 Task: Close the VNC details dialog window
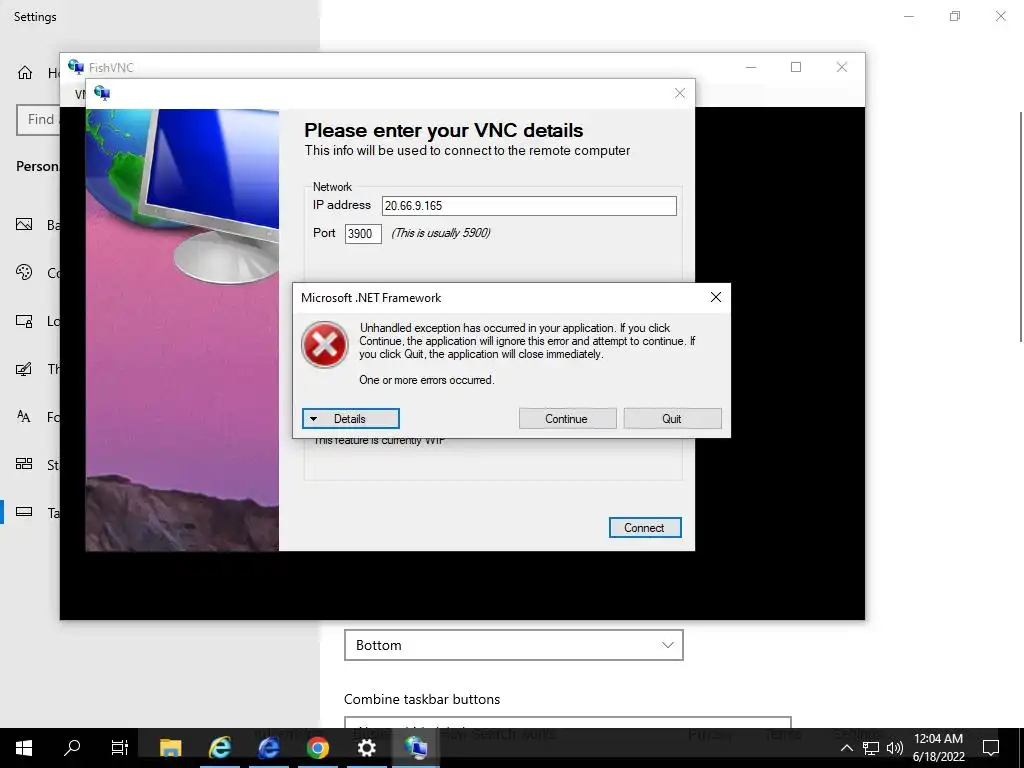(679, 93)
